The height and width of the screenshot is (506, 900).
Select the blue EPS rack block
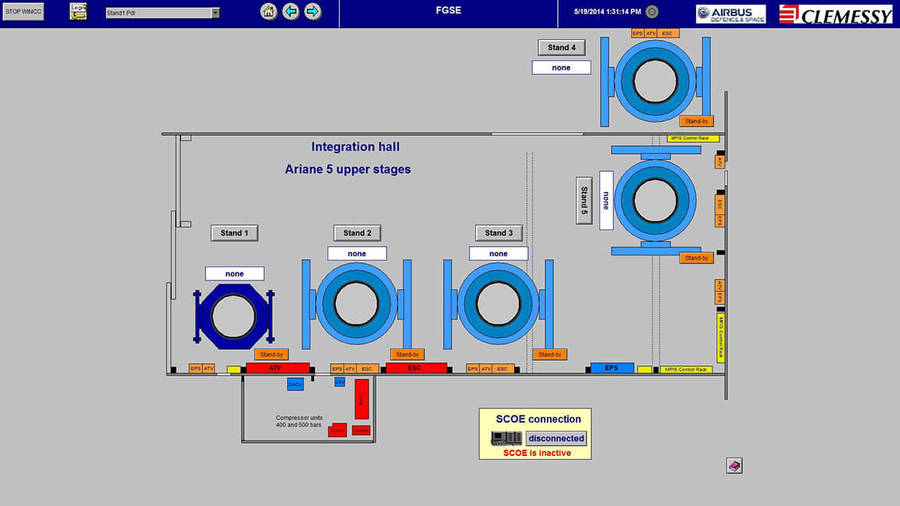(x=612, y=368)
